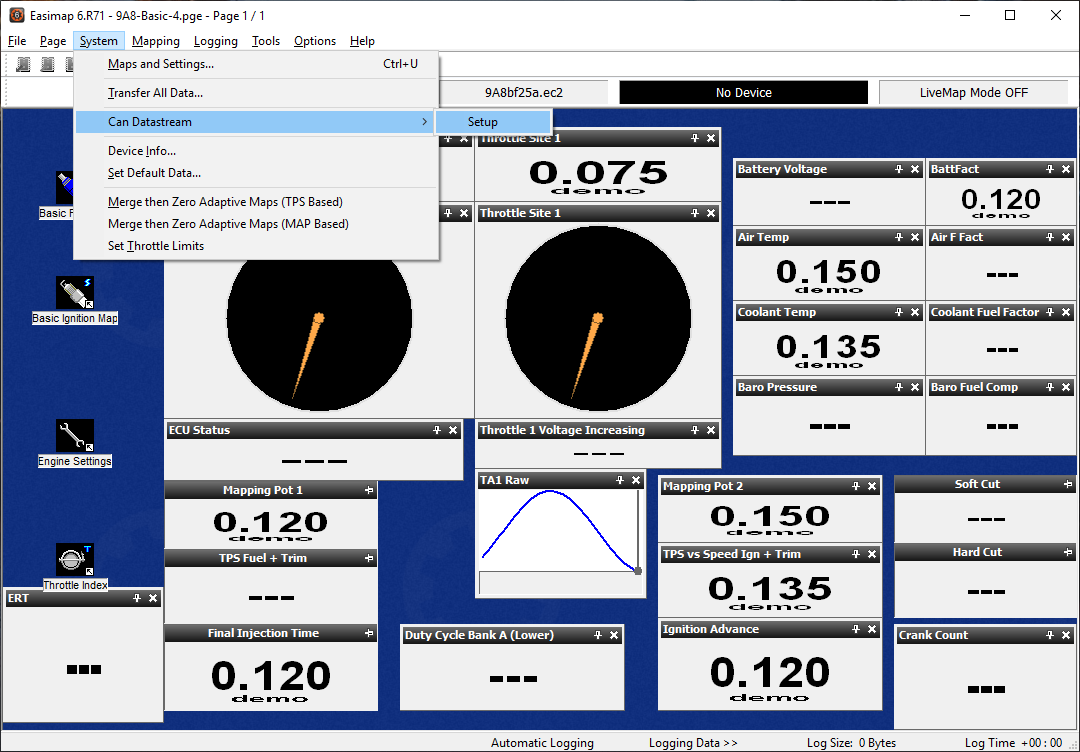Image resolution: width=1080 pixels, height=752 pixels.
Task: Pin the Duty Cycle Bank A panel
Action: coord(596,636)
